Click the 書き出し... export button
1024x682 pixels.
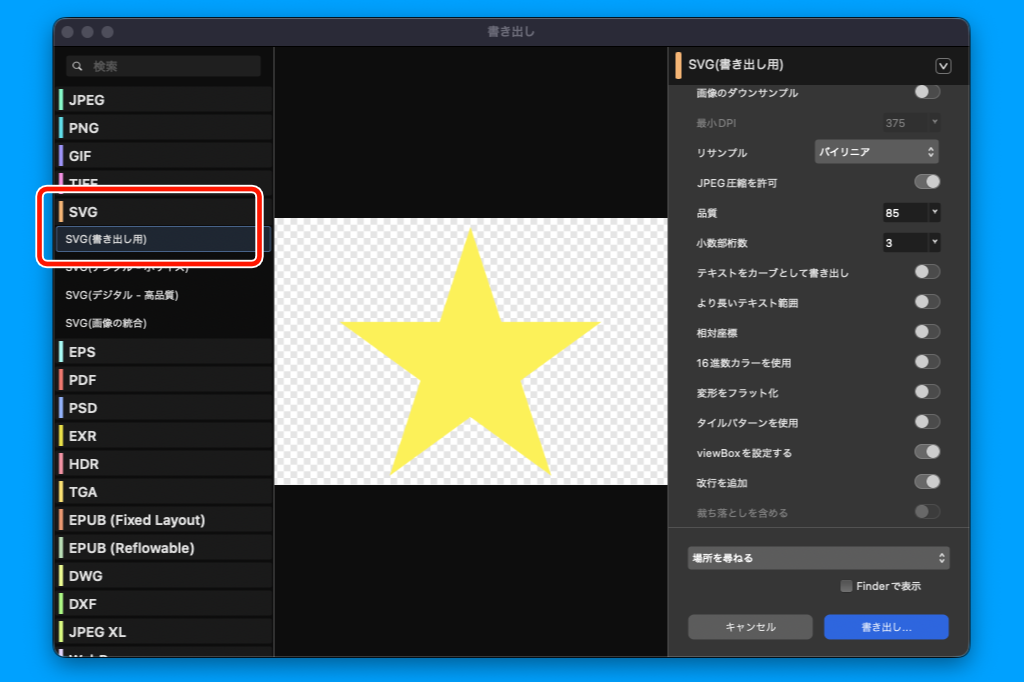click(885, 627)
